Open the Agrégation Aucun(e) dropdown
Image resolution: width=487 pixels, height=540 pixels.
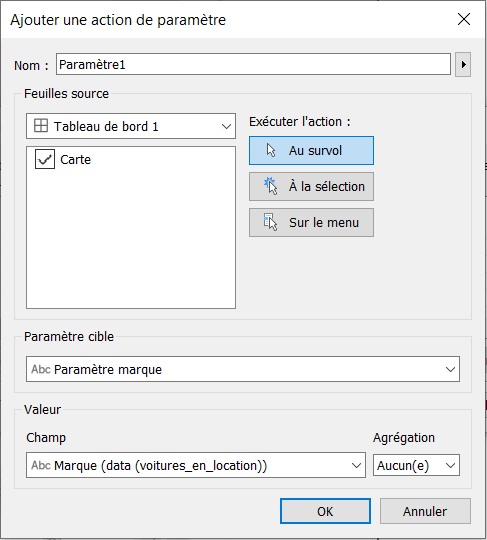point(416,465)
